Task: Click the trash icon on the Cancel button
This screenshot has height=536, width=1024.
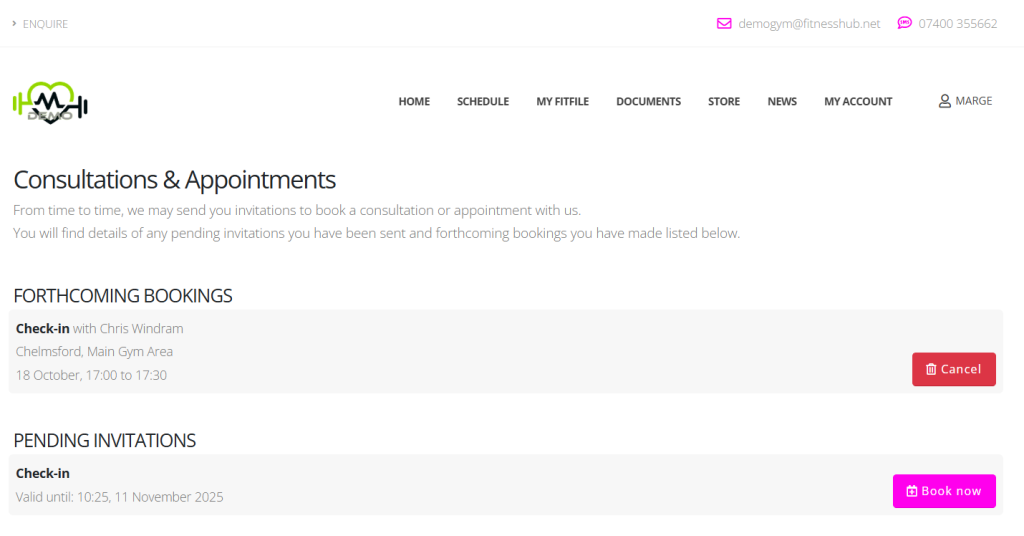Action: [931, 369]
